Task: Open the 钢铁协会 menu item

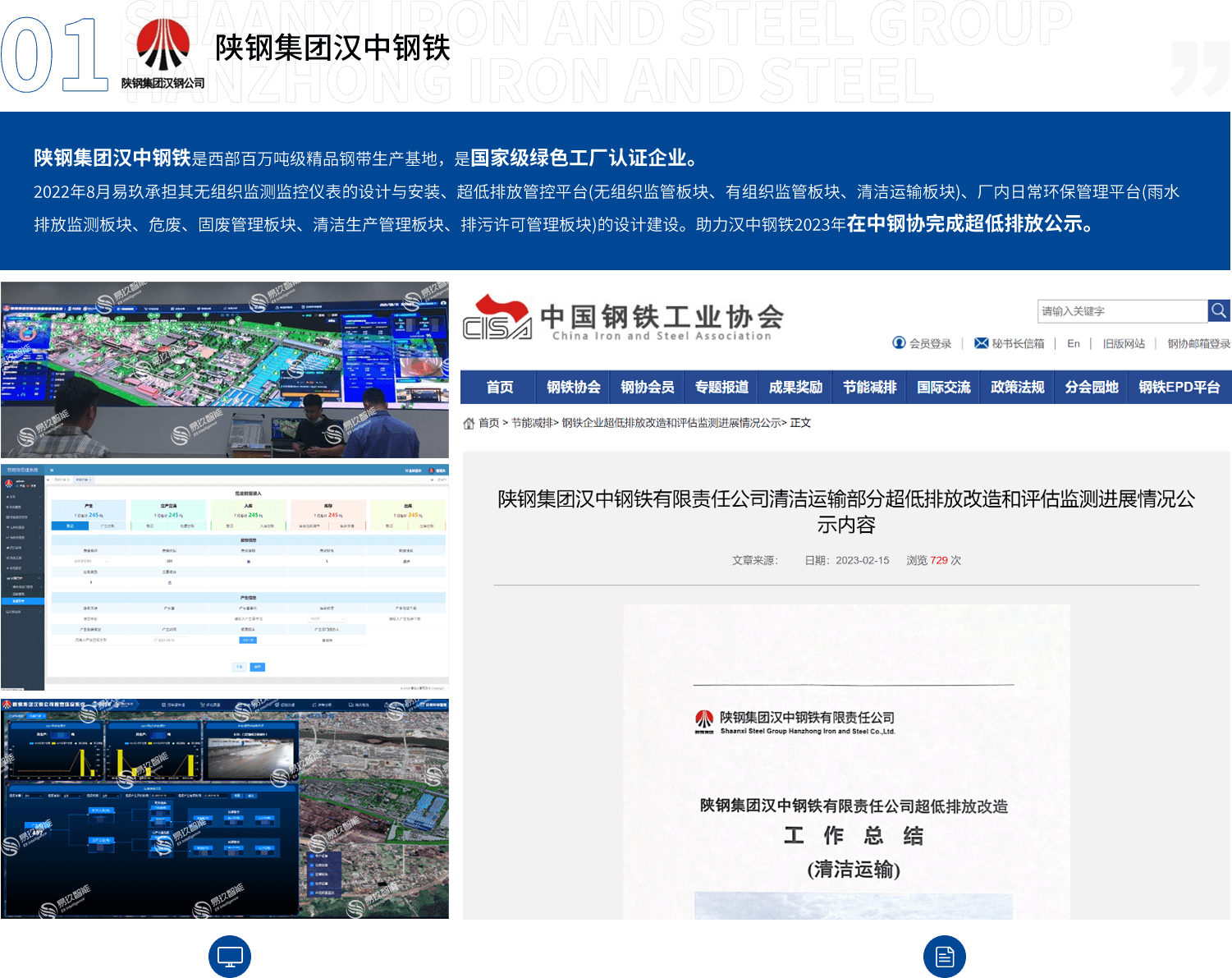Action: point(573,387)
